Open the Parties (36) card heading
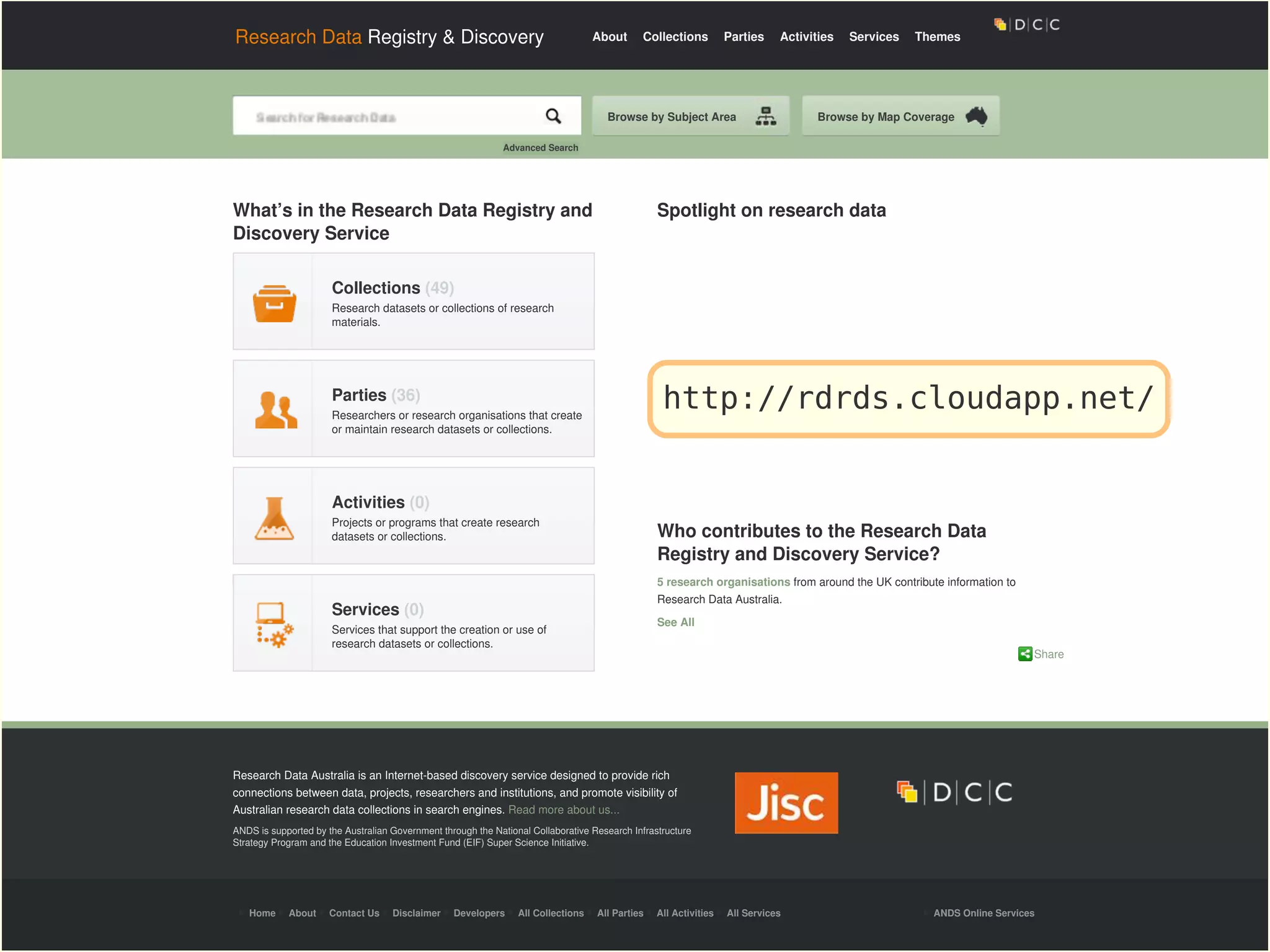The height and width of the screenshot is (952, 1270). coord(376,395)
